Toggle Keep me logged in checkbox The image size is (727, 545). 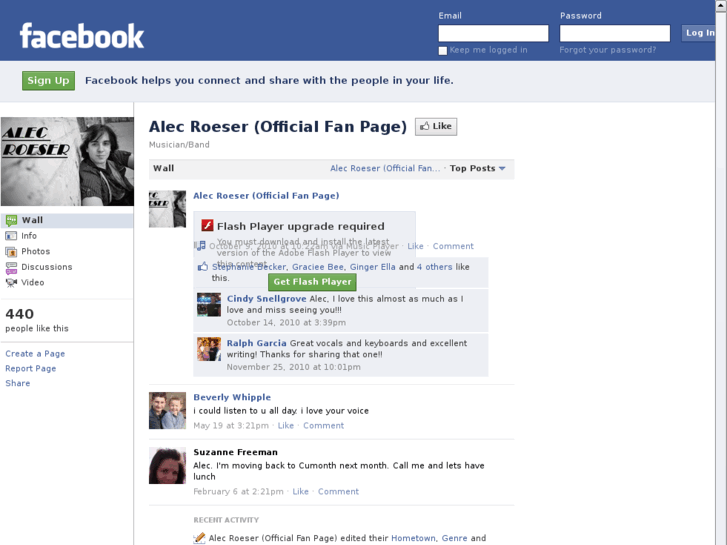pyautogui.click(x=443, y=51)
